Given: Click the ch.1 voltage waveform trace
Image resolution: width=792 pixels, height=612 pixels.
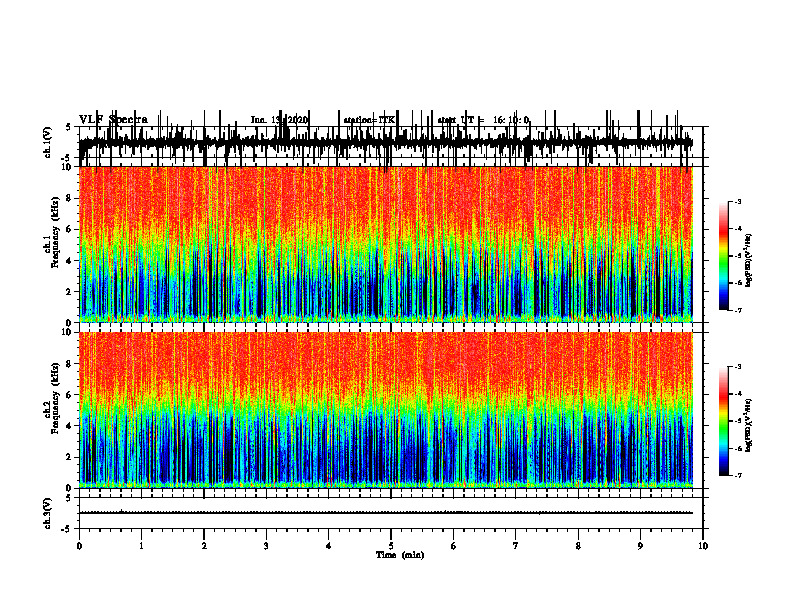Looking at the screenshot, I should 386,143.
